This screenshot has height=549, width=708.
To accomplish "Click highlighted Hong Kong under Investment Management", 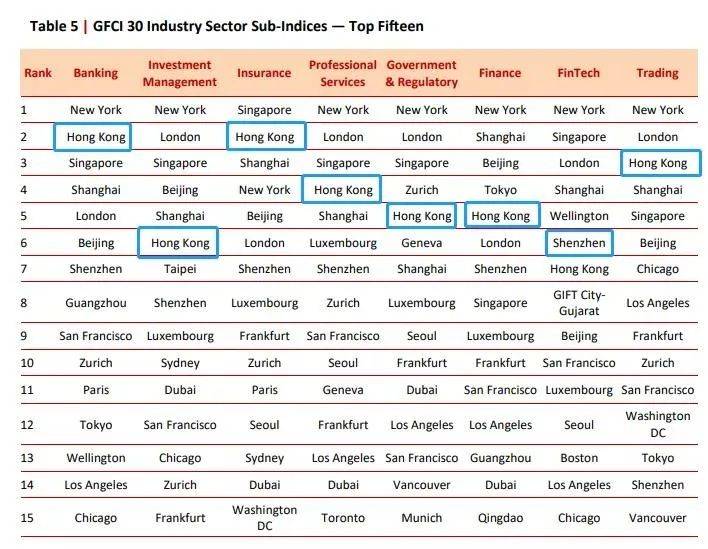I will (180, 242).
